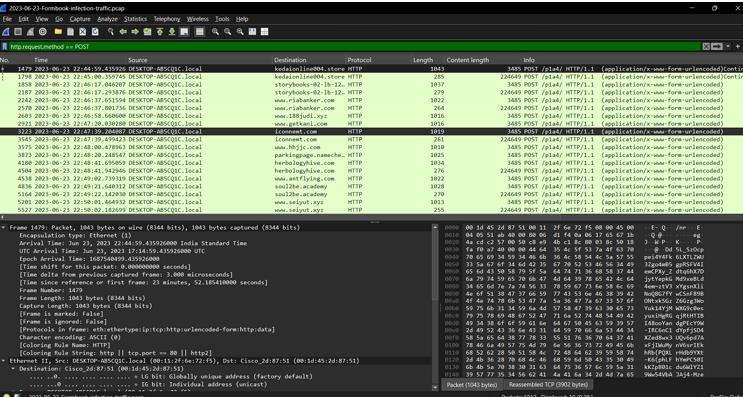Screen dimensions: 743x397
Task: Close this capture file
Action: click(x=83, y=32)
